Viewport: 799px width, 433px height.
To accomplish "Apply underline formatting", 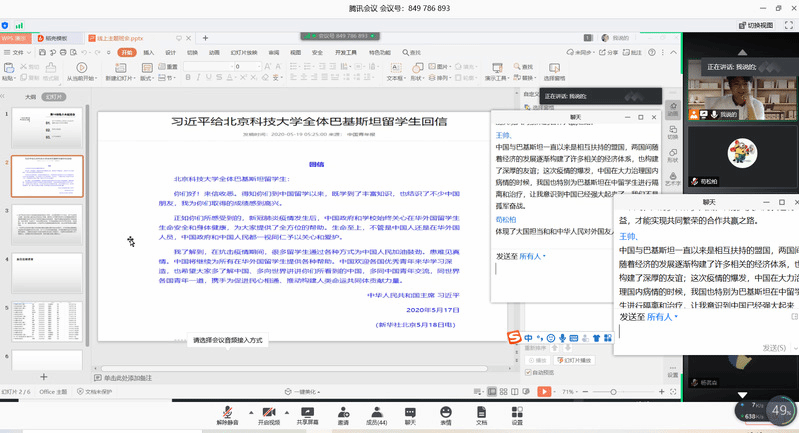I will [208, 77].
